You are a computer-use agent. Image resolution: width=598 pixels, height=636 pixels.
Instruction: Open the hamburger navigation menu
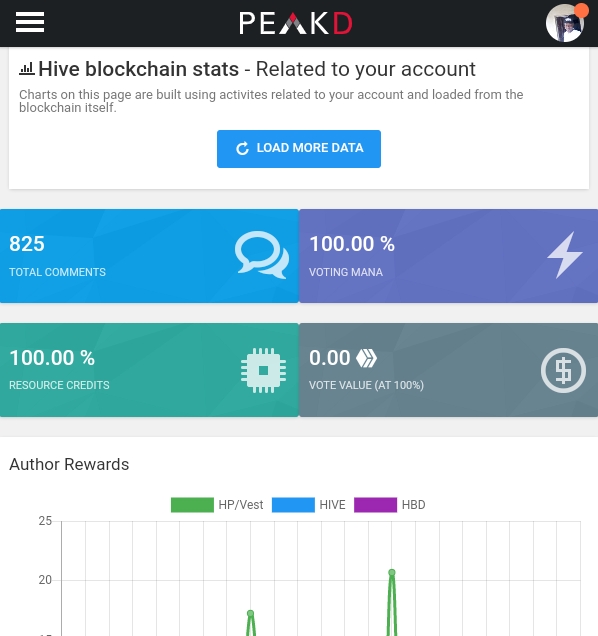click(x=30, y=22)
